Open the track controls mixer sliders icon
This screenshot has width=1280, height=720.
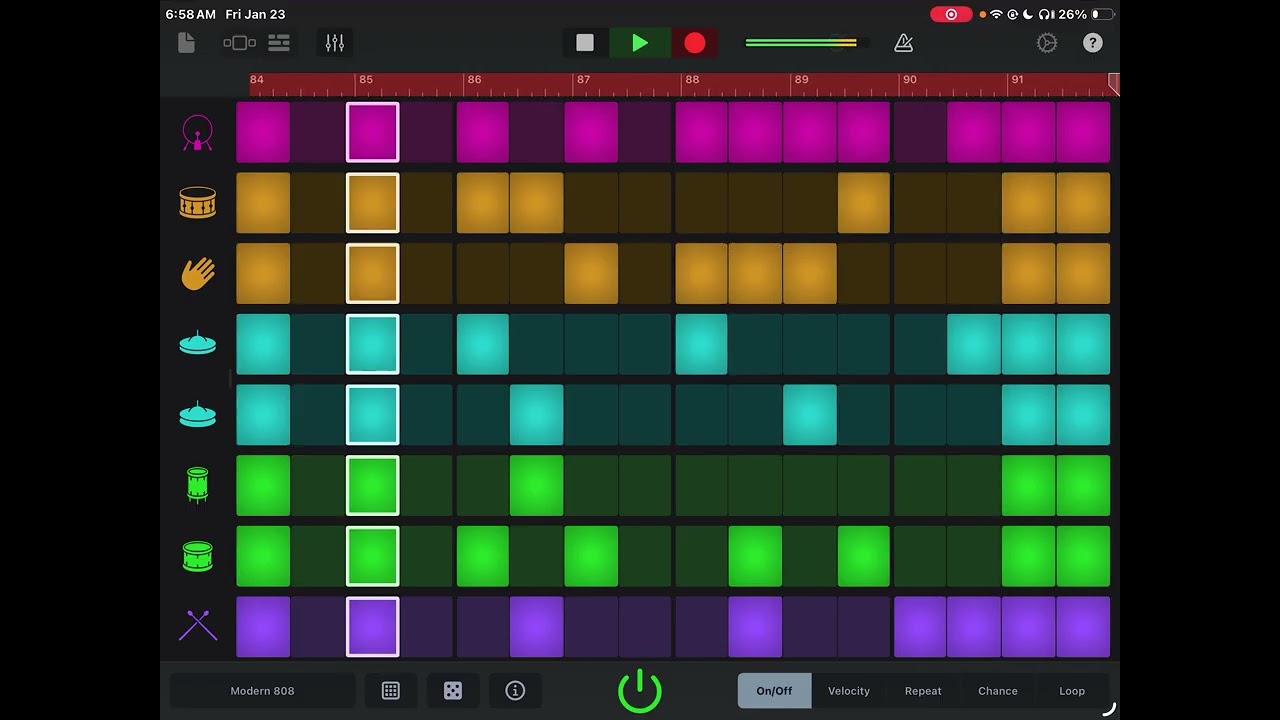(334, 43)
